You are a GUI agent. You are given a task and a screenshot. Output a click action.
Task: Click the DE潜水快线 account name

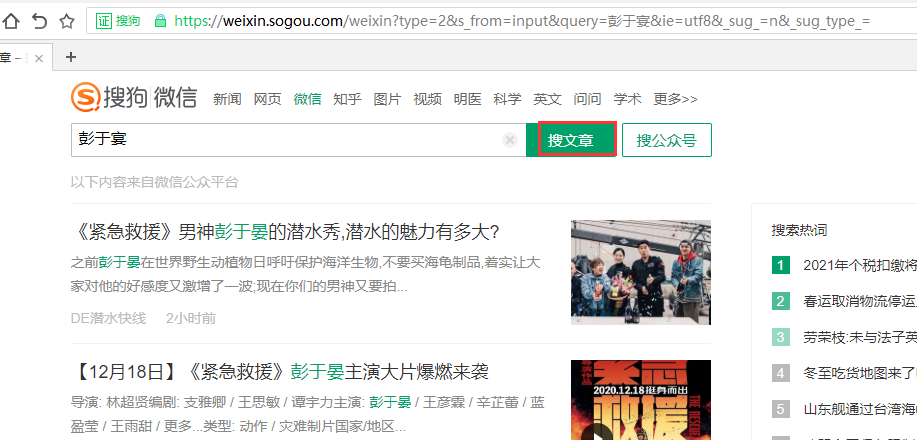108,318
